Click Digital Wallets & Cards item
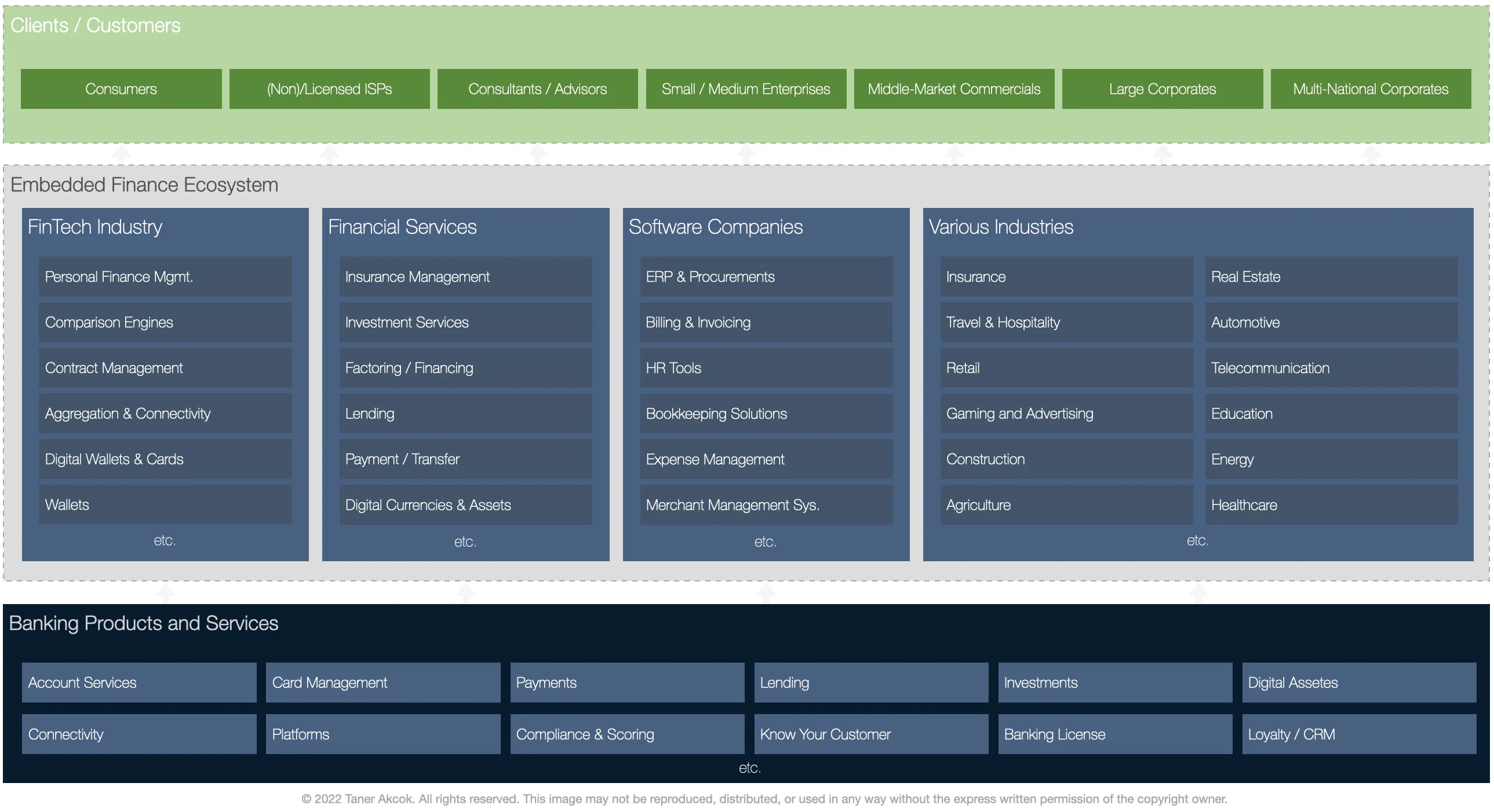 (x=165, y=459)
